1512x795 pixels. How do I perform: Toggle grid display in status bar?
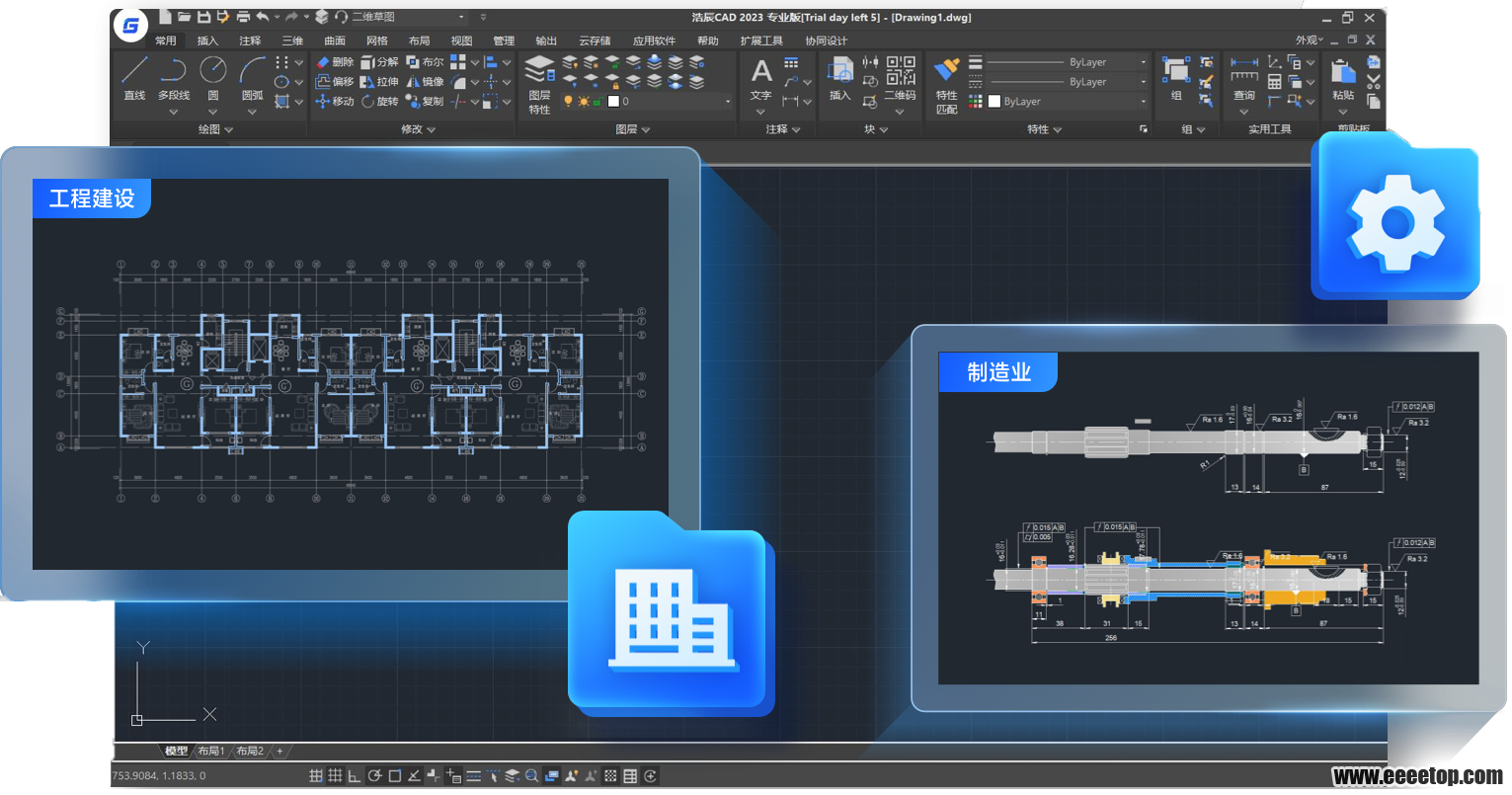pyautogui.click(x=335, y=776)
